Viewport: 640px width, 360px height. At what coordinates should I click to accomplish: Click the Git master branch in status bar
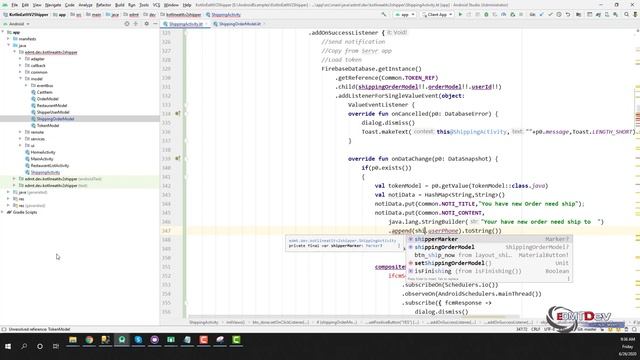tap(587, 329)
